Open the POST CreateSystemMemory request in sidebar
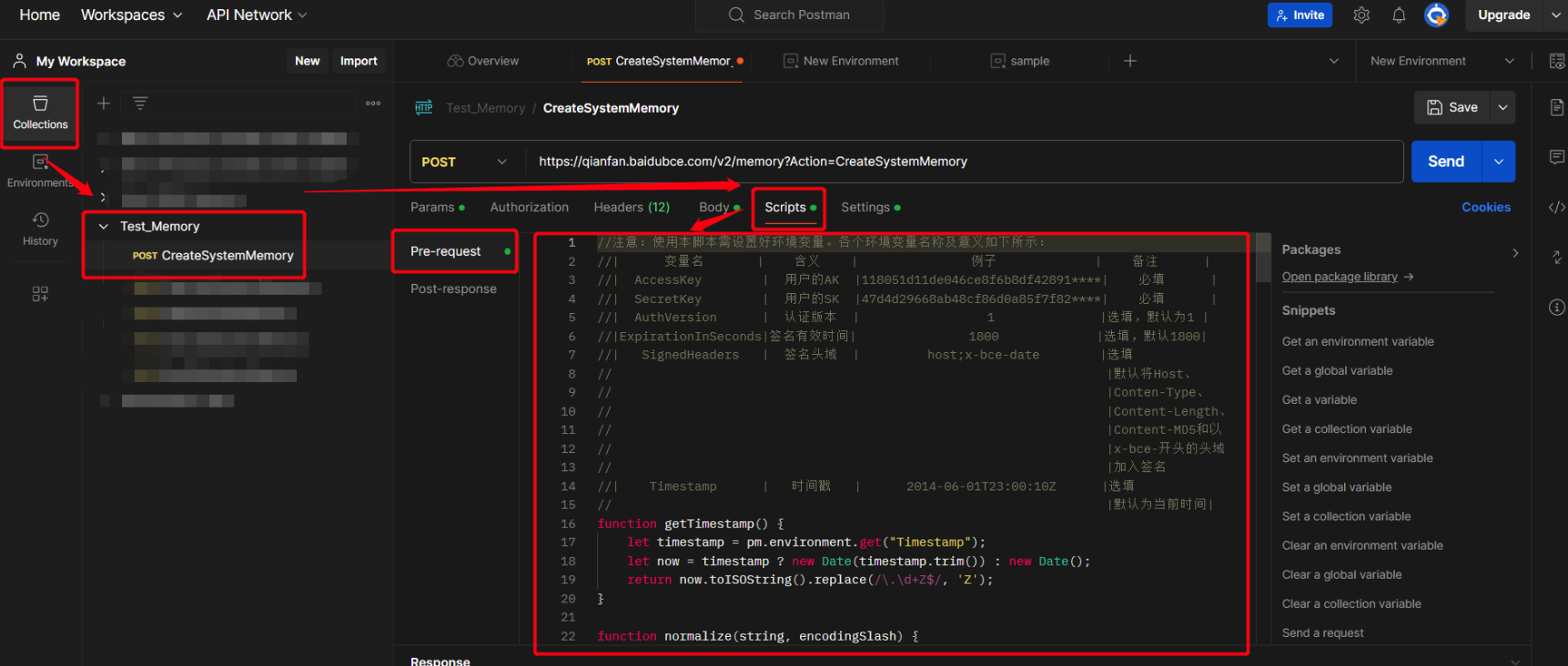This screenshot has width=1568, height=666. coord(213,256)
